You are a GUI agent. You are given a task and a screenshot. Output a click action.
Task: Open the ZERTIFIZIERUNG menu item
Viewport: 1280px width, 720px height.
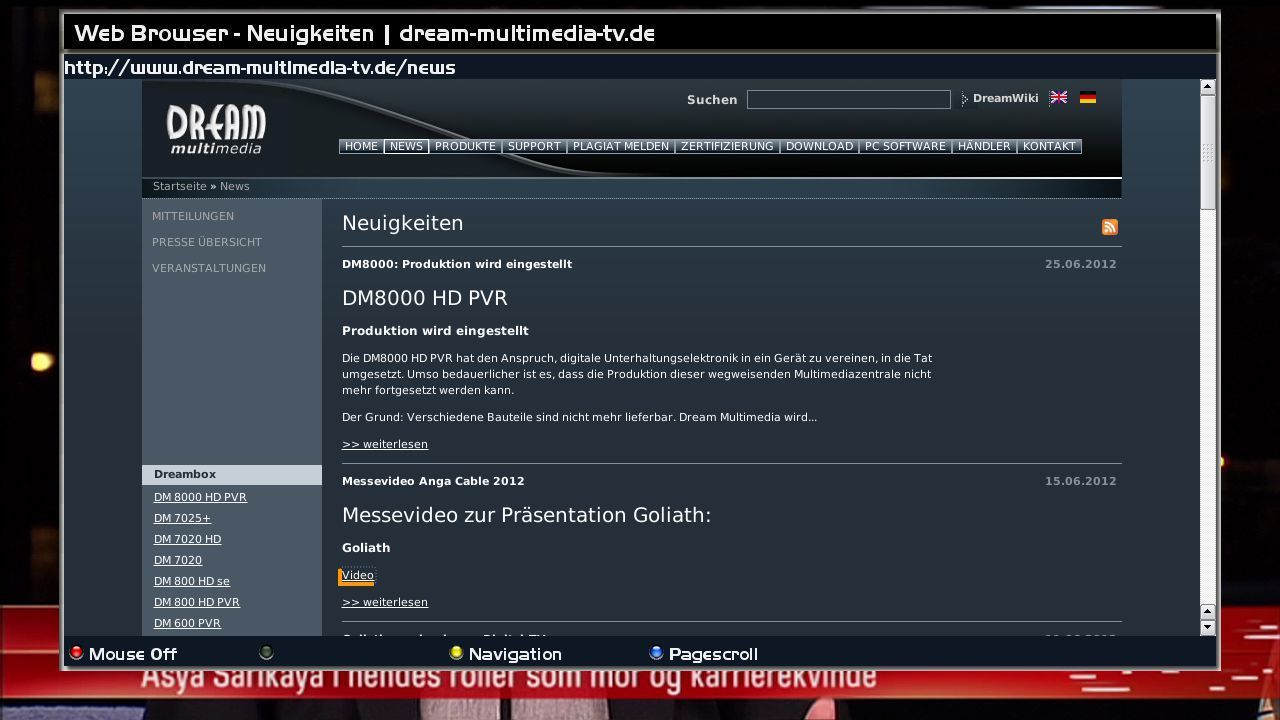[x=727, y=146]
